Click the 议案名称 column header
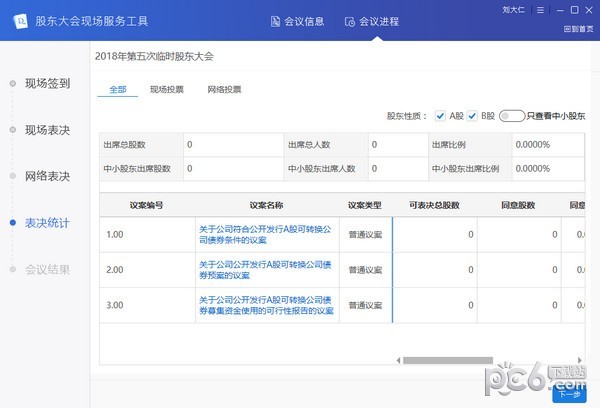Image resolution: width=600 pixels, height=408 pixels. (266, 205)
